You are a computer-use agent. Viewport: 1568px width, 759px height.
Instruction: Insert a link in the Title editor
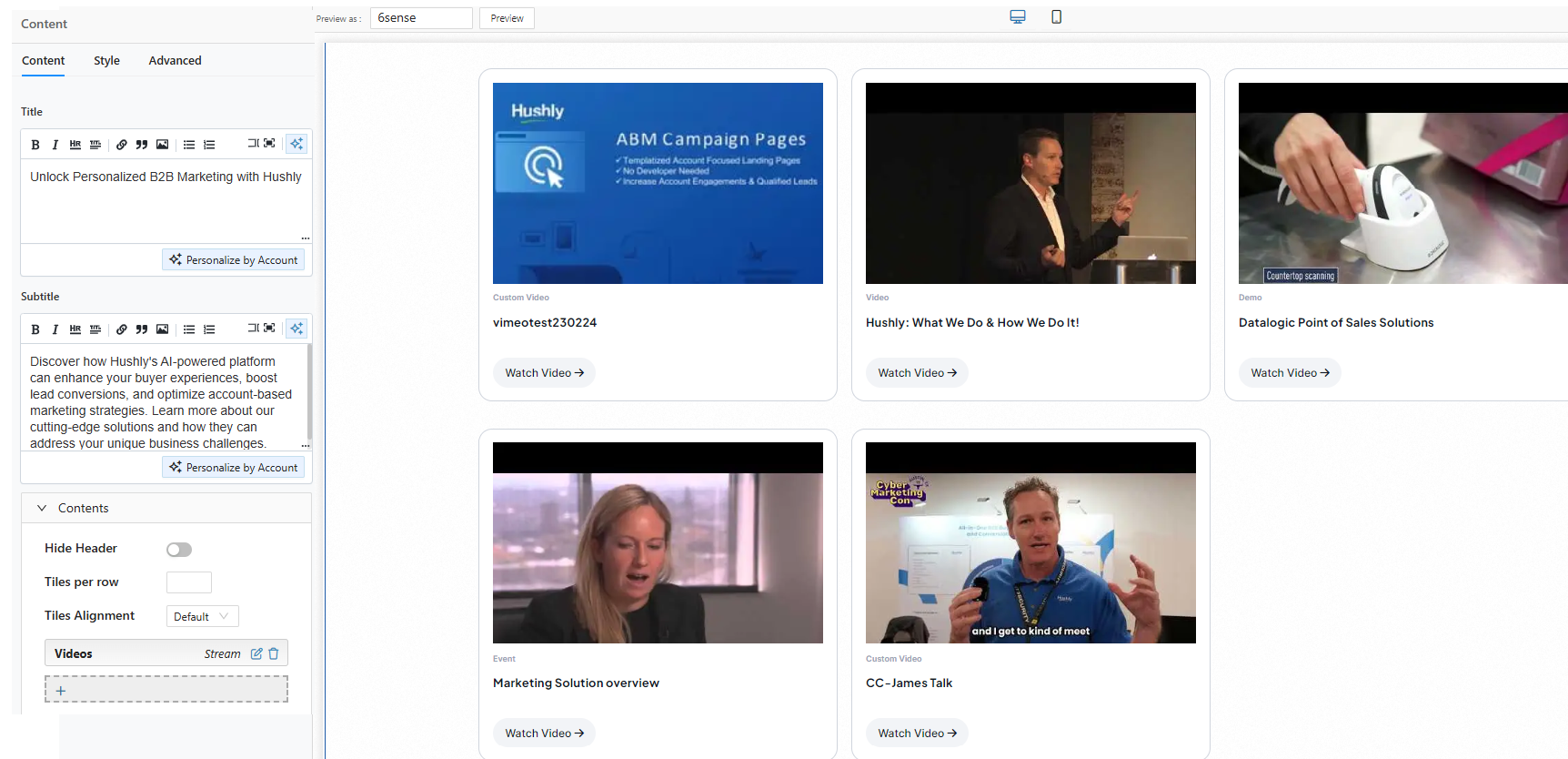122,145
